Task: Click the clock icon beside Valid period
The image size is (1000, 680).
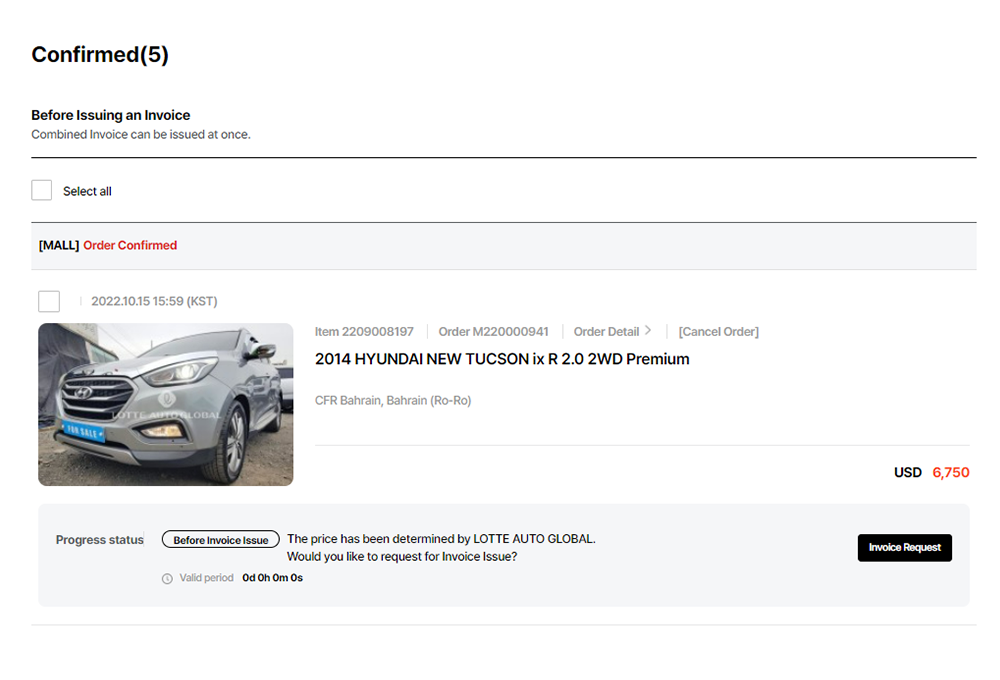Action: (x=167, y=579)
